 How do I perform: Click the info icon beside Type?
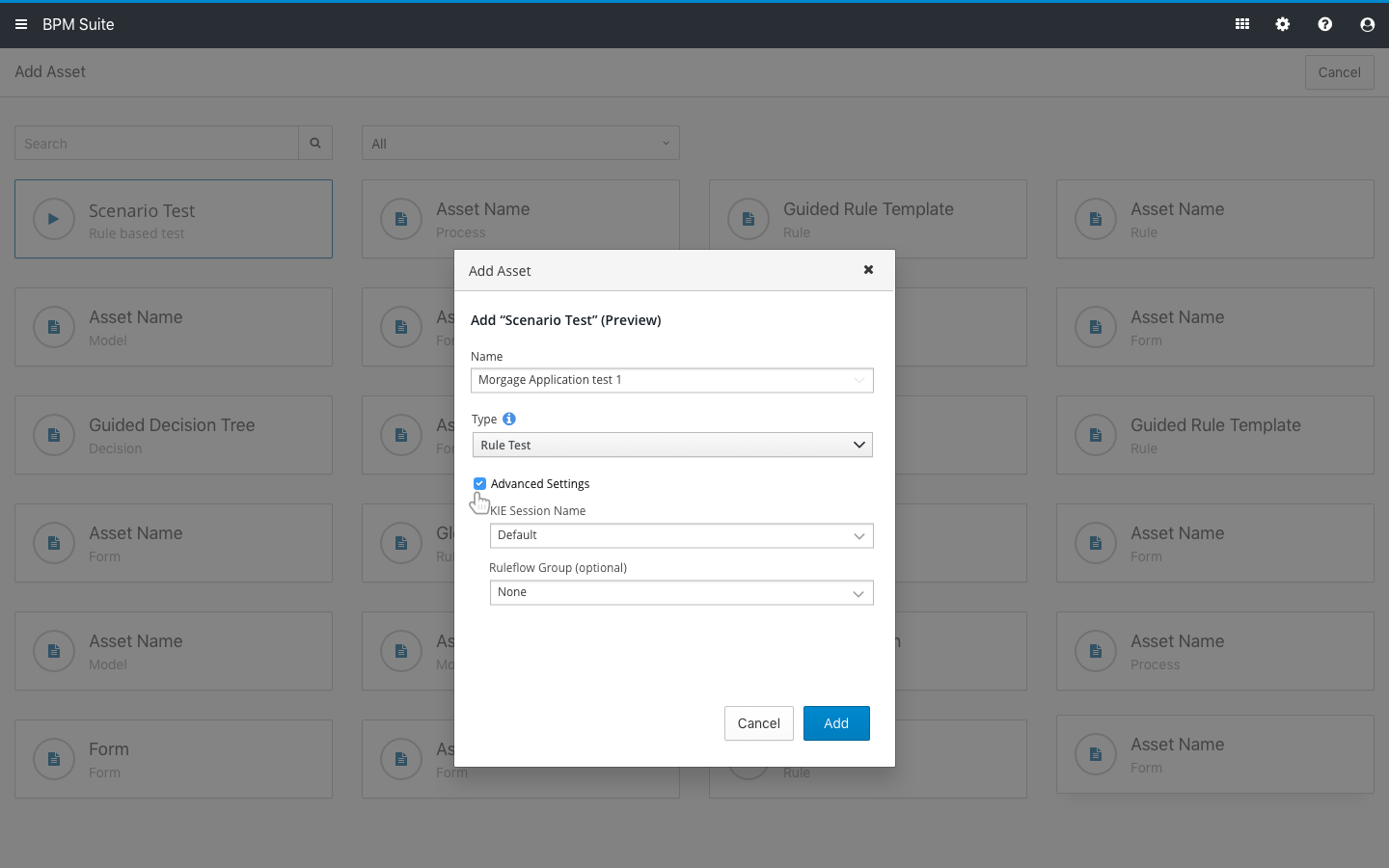point(509,419)
